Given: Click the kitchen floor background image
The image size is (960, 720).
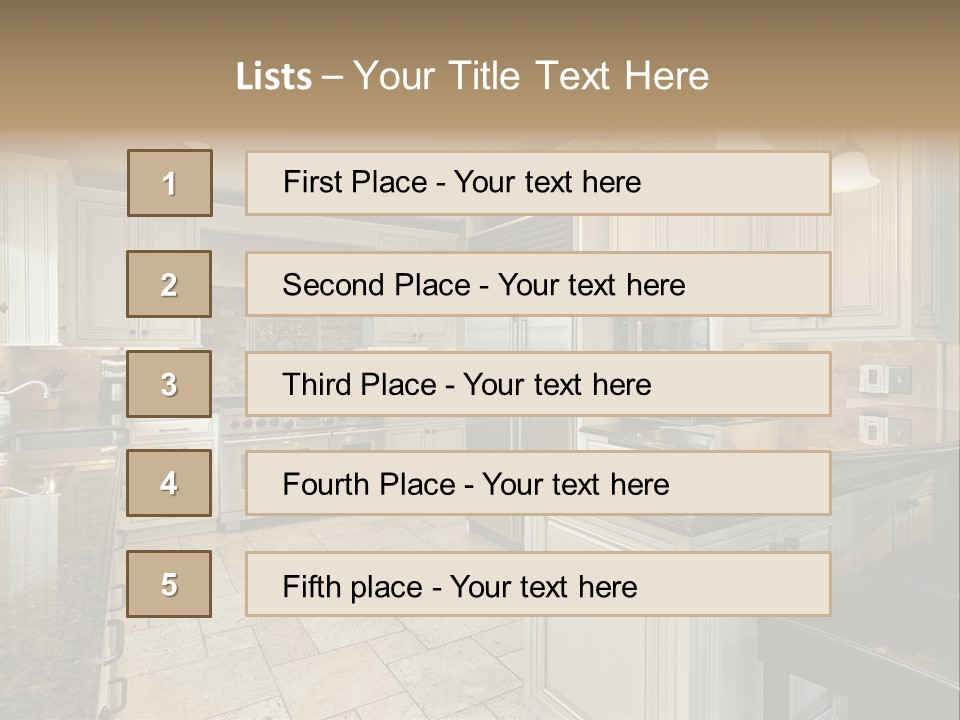Looking at the screenshot, I should pyautogui.click(x=367, y=667).
